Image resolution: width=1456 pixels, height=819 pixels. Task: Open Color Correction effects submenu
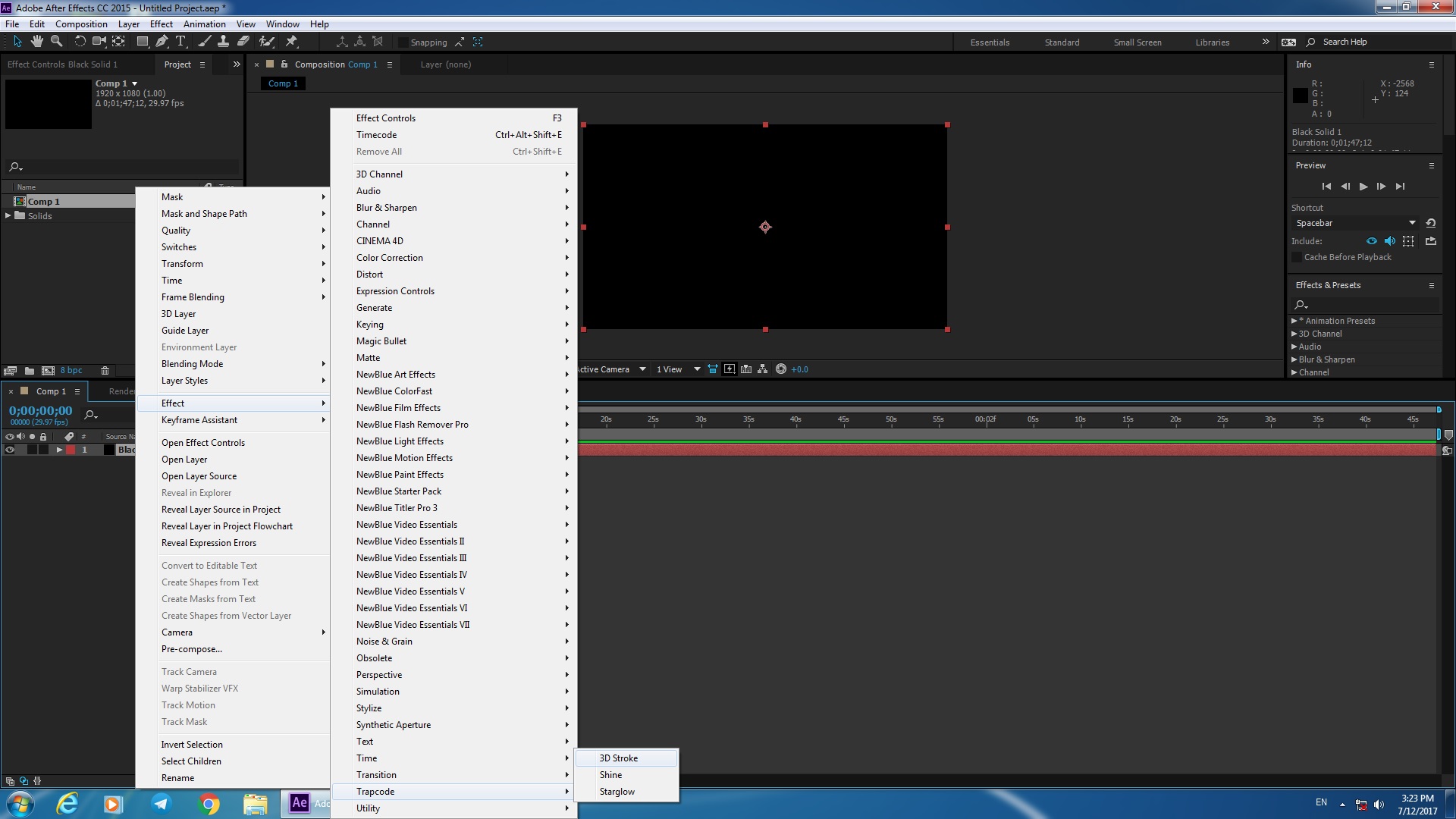point(453,258)
